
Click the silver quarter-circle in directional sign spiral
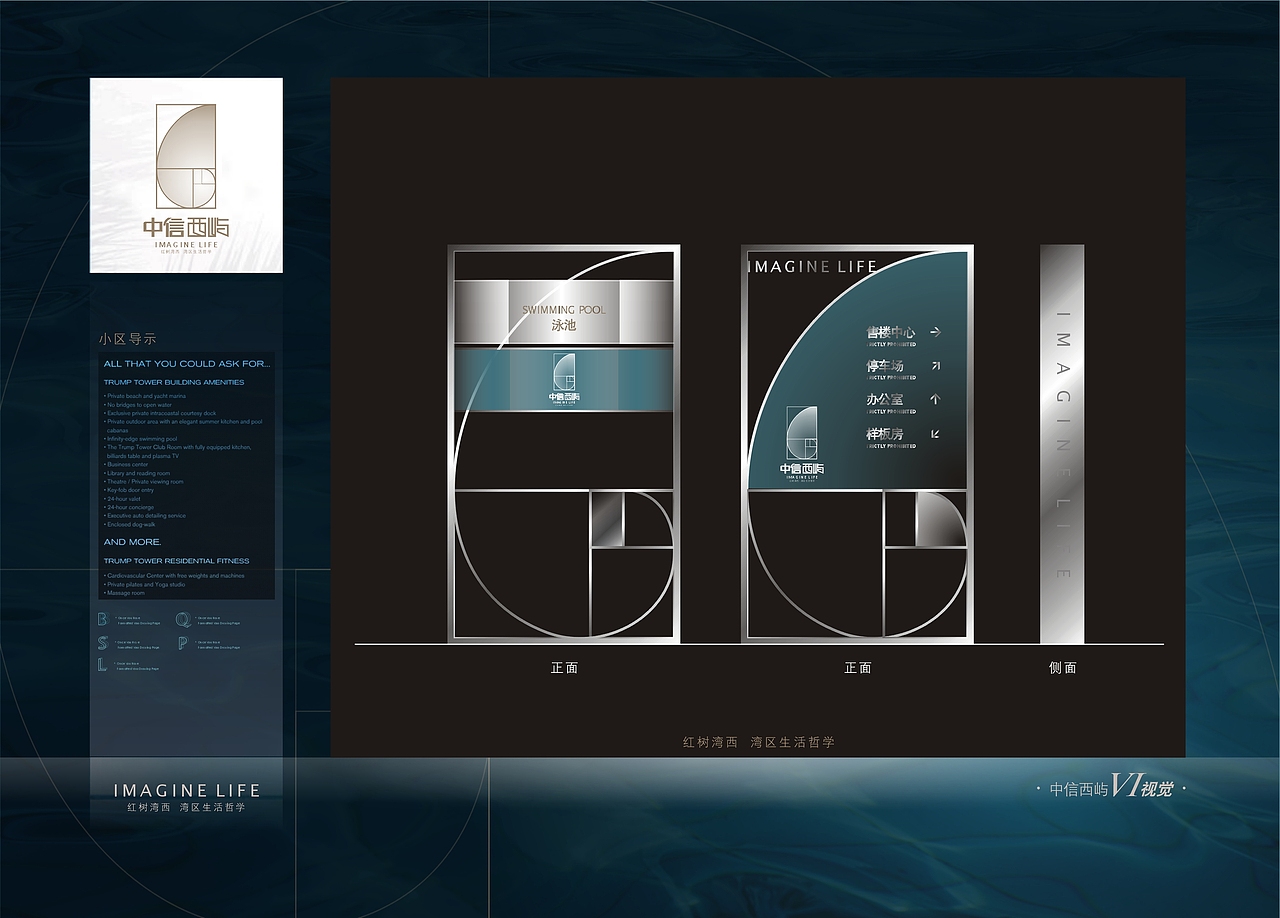[x=940, y=519]
